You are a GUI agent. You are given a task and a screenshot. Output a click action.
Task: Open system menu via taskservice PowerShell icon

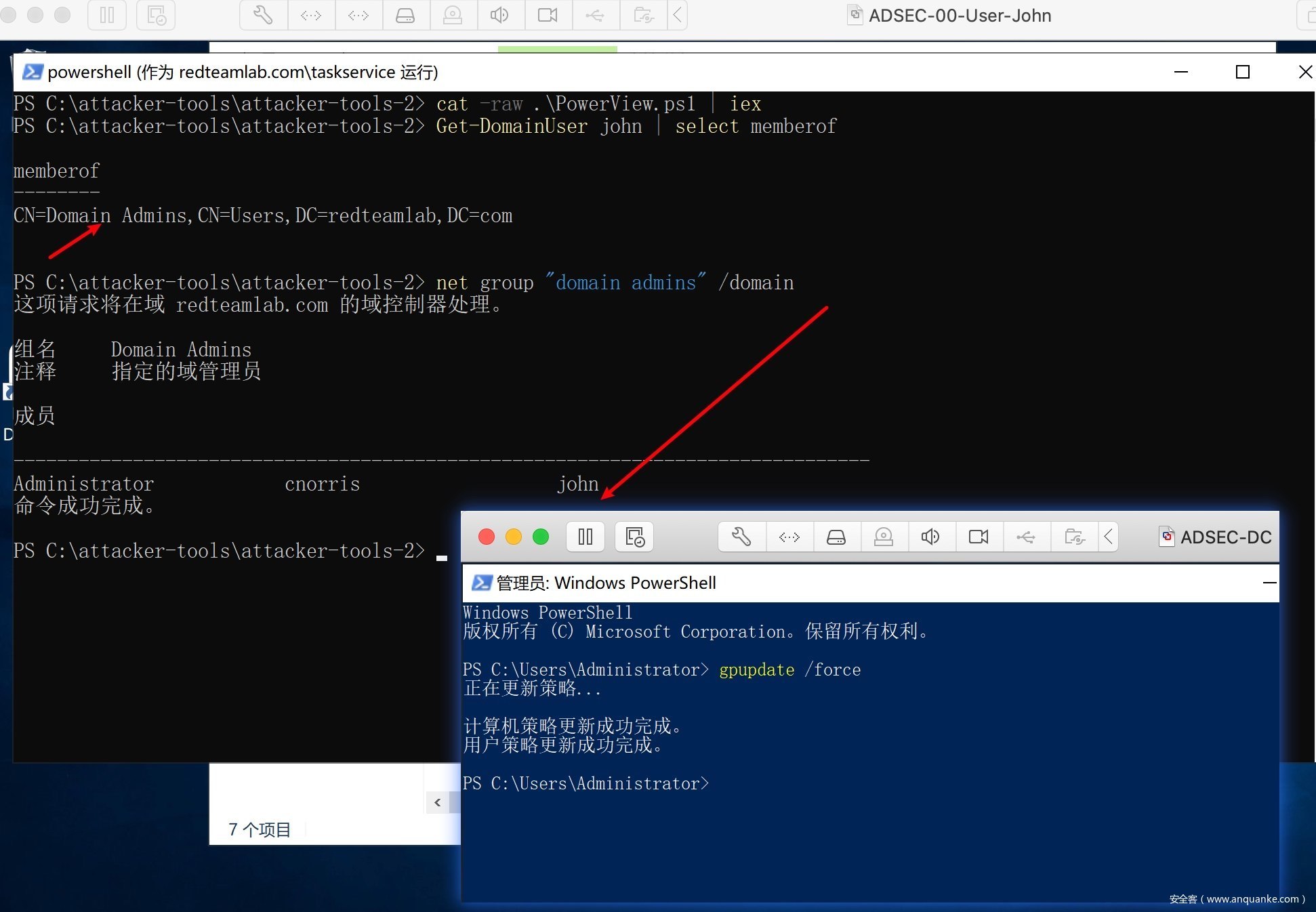coord(32,72)
